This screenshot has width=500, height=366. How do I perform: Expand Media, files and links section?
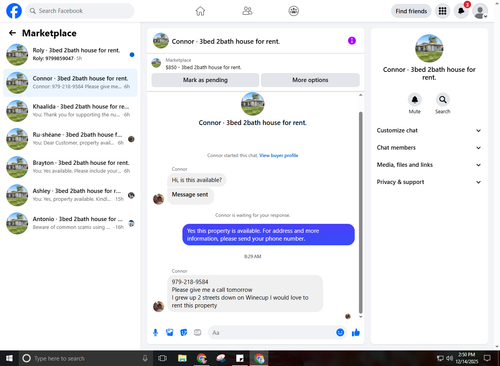coord(429,165)
